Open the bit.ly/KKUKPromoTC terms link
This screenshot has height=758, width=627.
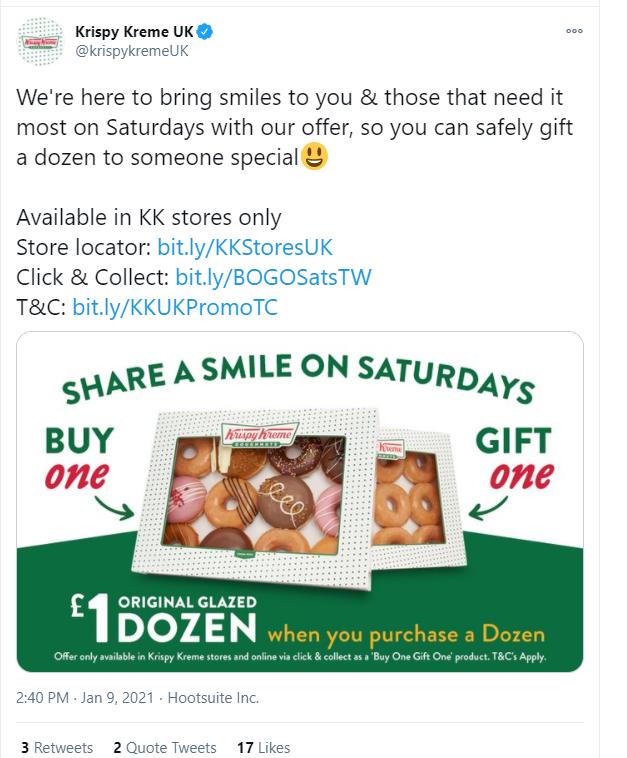(x=175, y=307)
